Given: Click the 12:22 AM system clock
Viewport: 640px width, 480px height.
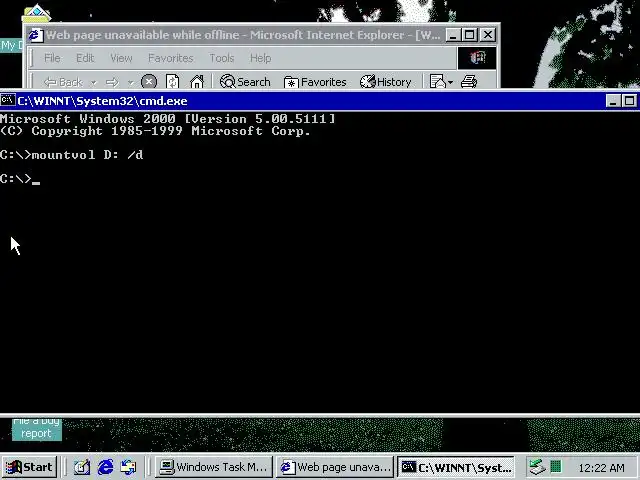Looking at the screenshot, I should 601,468.
